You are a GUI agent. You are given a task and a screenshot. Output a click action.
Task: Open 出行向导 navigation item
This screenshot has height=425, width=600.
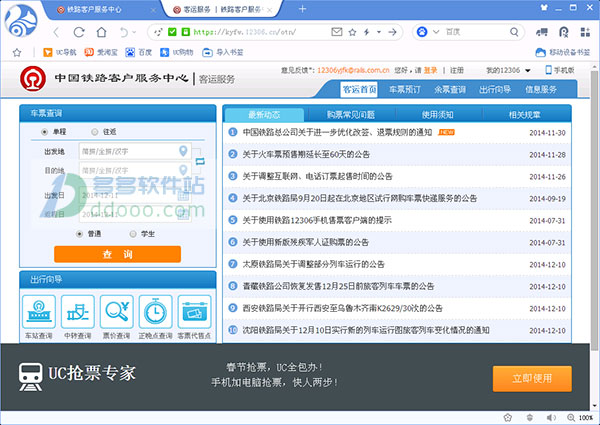(495, 90)
